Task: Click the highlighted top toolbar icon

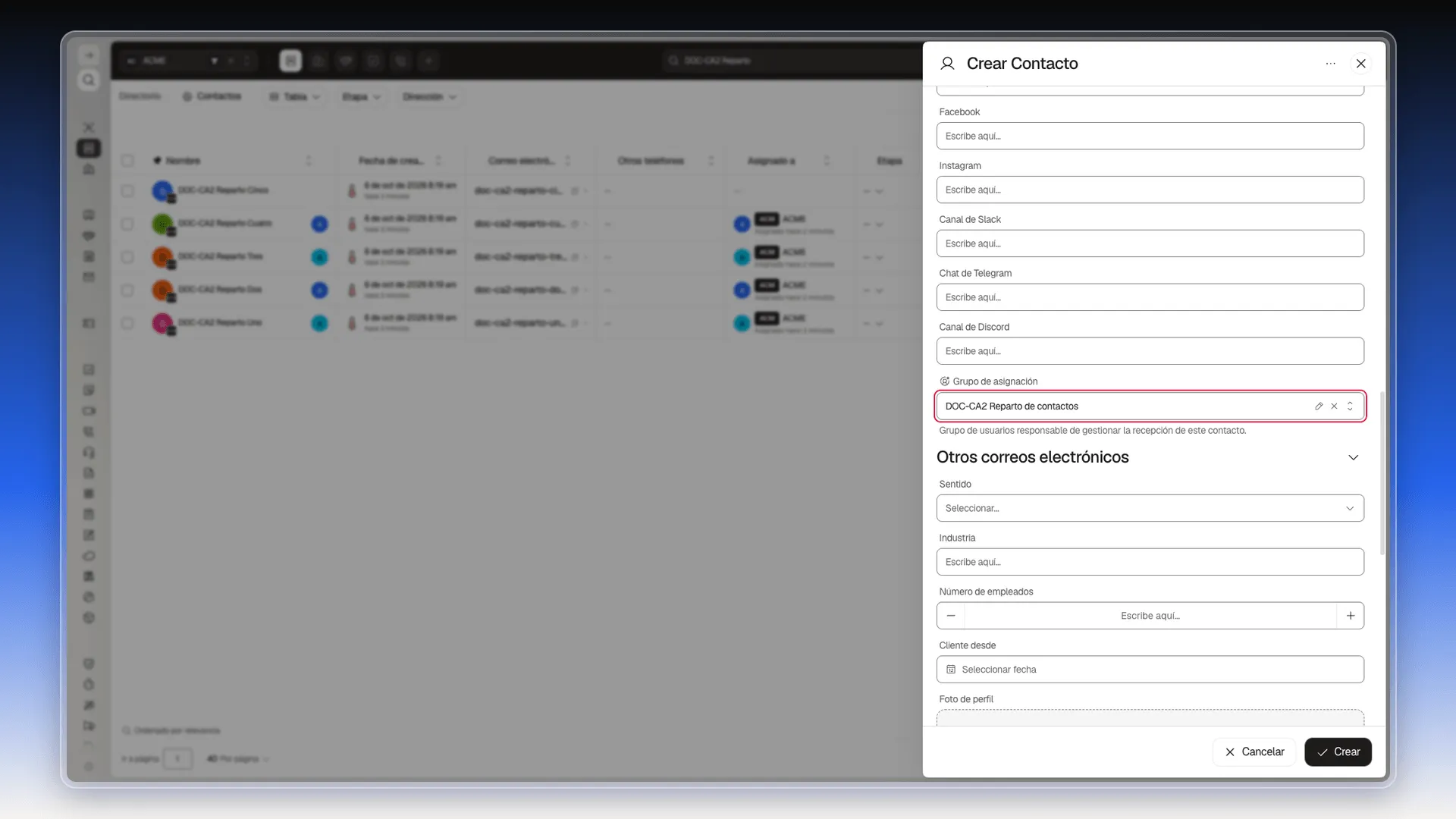Action: 290,61
